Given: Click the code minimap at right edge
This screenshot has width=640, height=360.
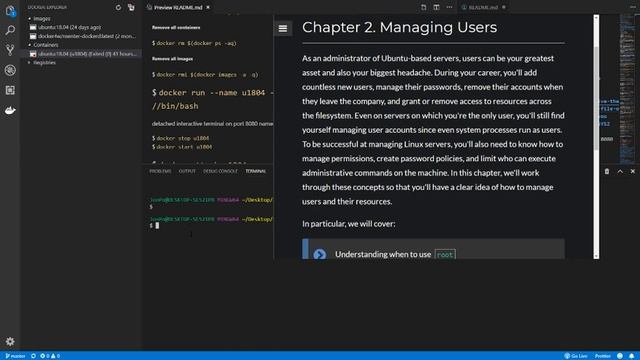Looking at the screenshot, I should click(627, 89).
